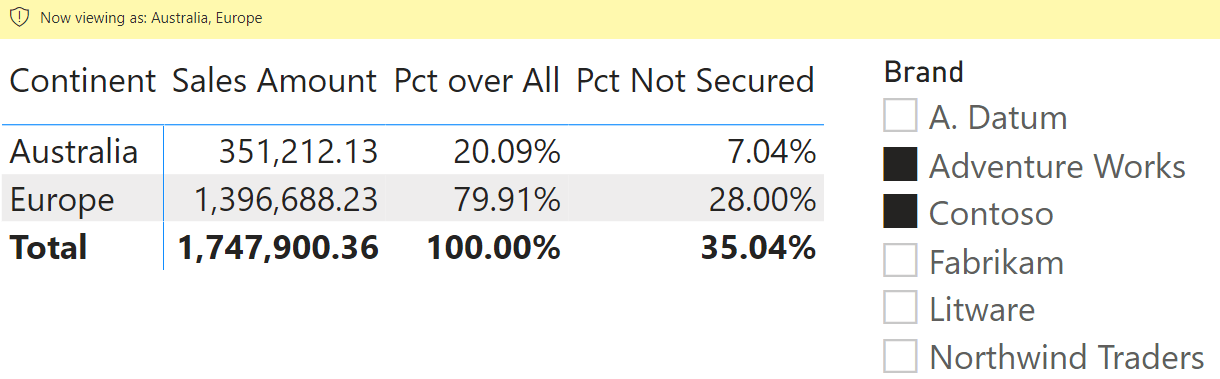Enable the Fabrikam brand checkbox
This screenshot has width=1220, height=379.
(900, 261)
